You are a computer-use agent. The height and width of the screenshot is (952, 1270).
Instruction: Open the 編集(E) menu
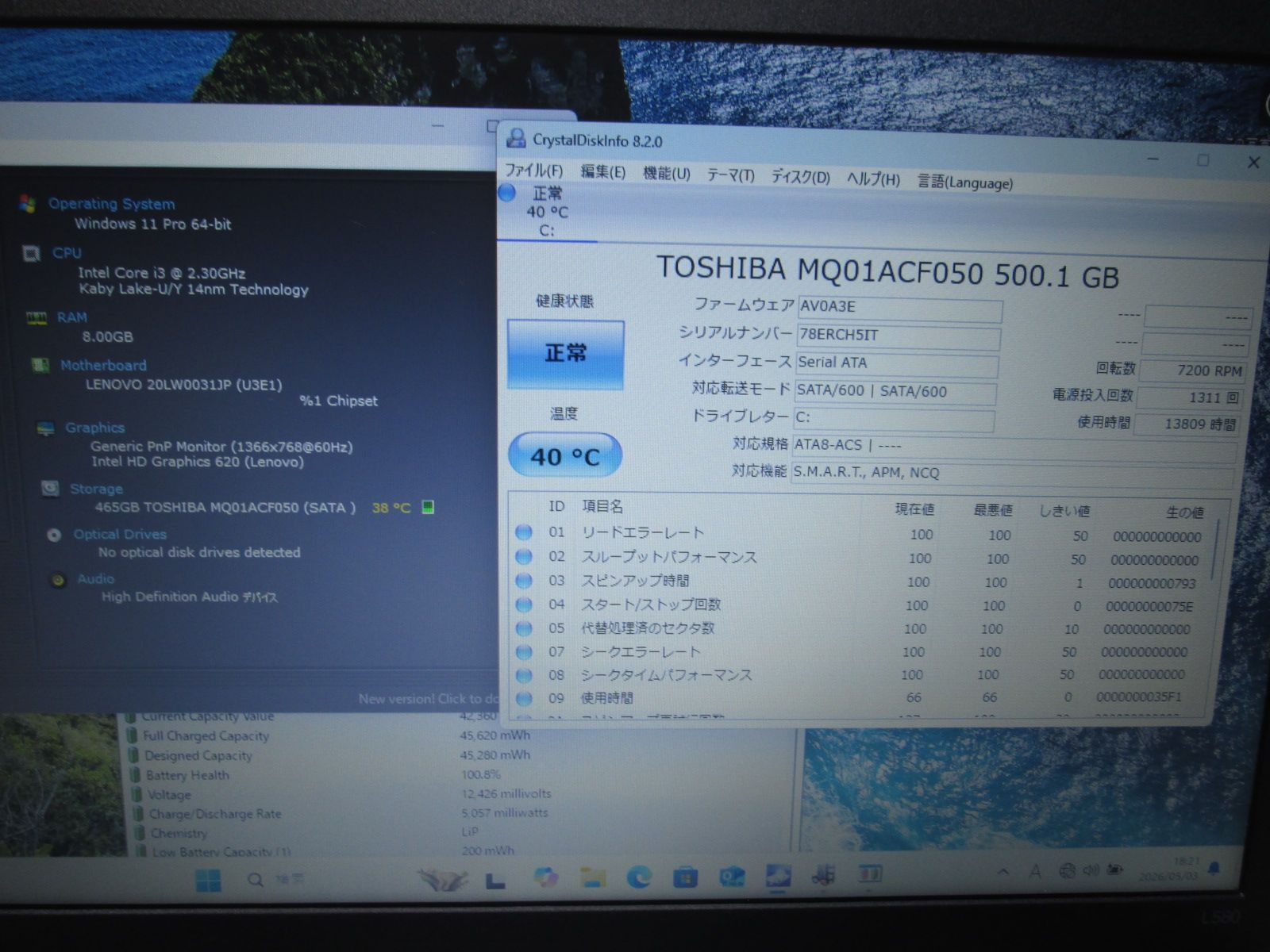click(602, 172)
